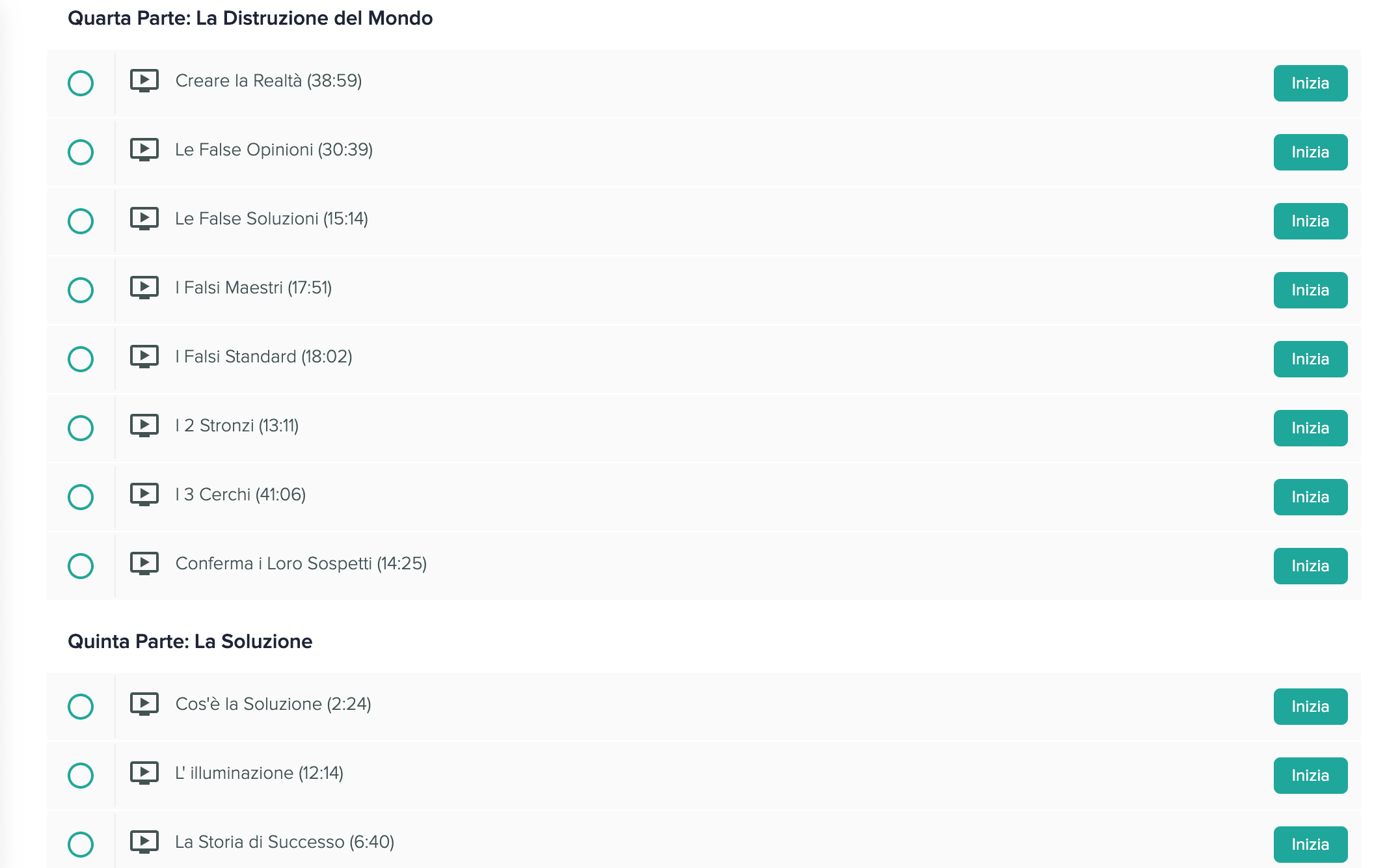The width and height of the screenshot is (1400, 868).
Task: Open lesson title I Falsi Maestri (17:51)
Action: [254, 288]
